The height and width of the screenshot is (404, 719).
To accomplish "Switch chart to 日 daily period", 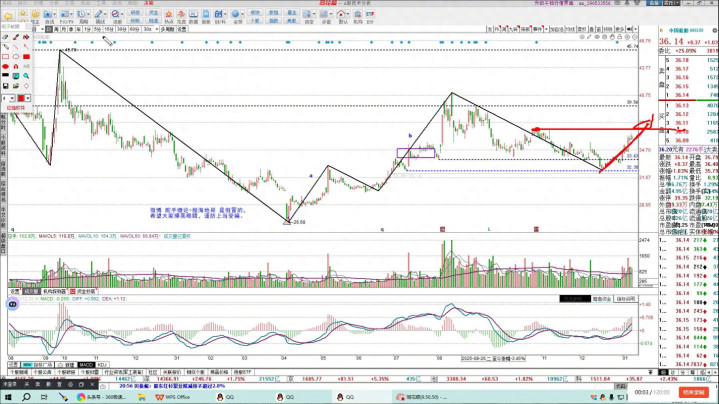I will click(x=49, y=29).
